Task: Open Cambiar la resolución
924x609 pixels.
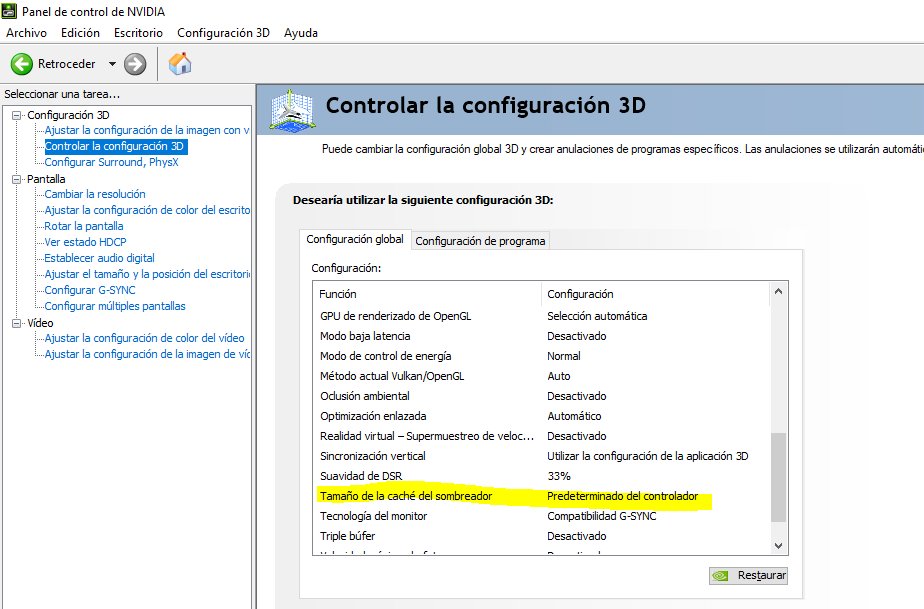Action: coord(95,194)
